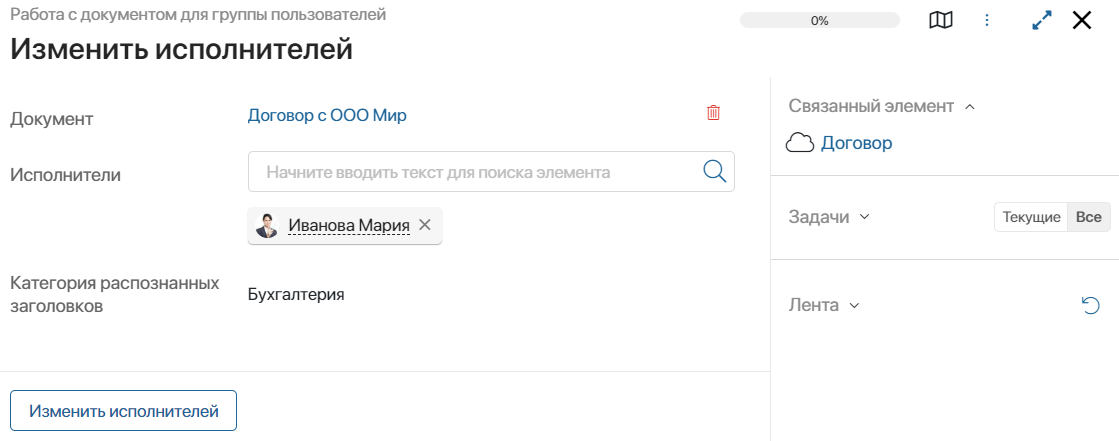Click the Иванова Мария name link
This screenshot has width=1119, height=441.
coord(349,225)
